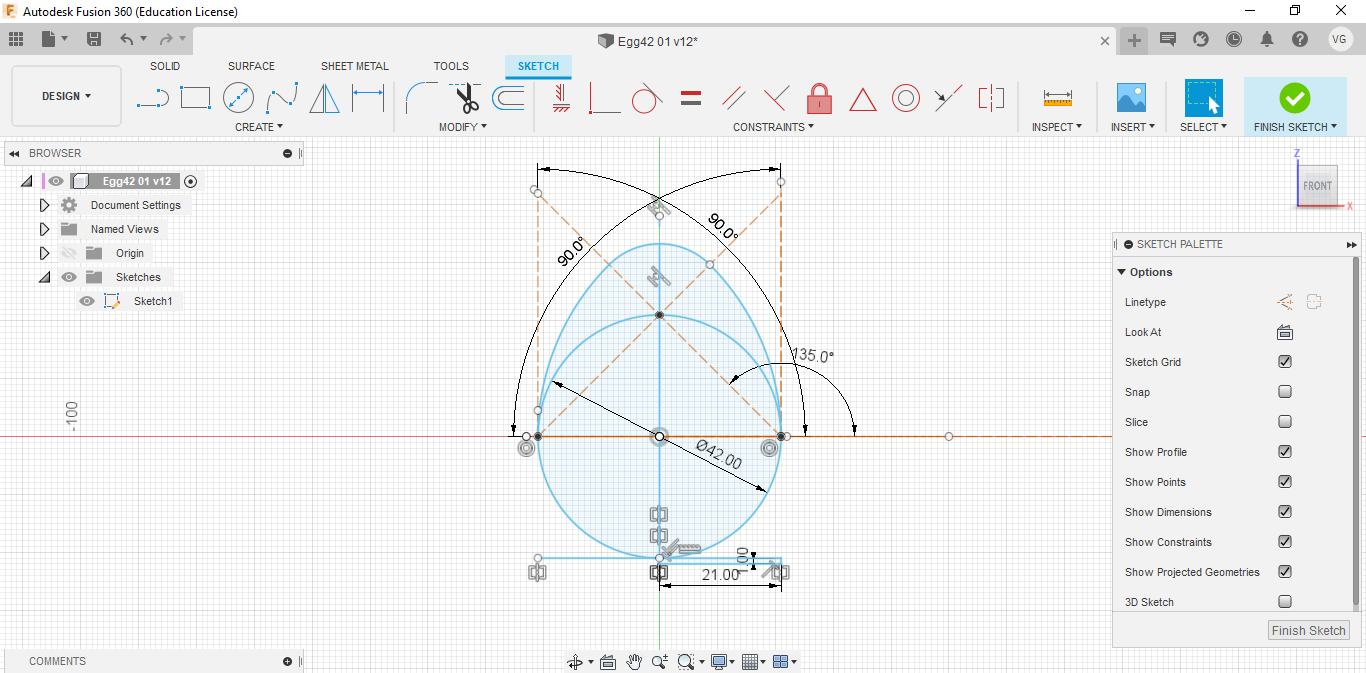Open the CREATE dropdown menu
The height and width of the screenshot is (673, 1366).
pos(259,127)
